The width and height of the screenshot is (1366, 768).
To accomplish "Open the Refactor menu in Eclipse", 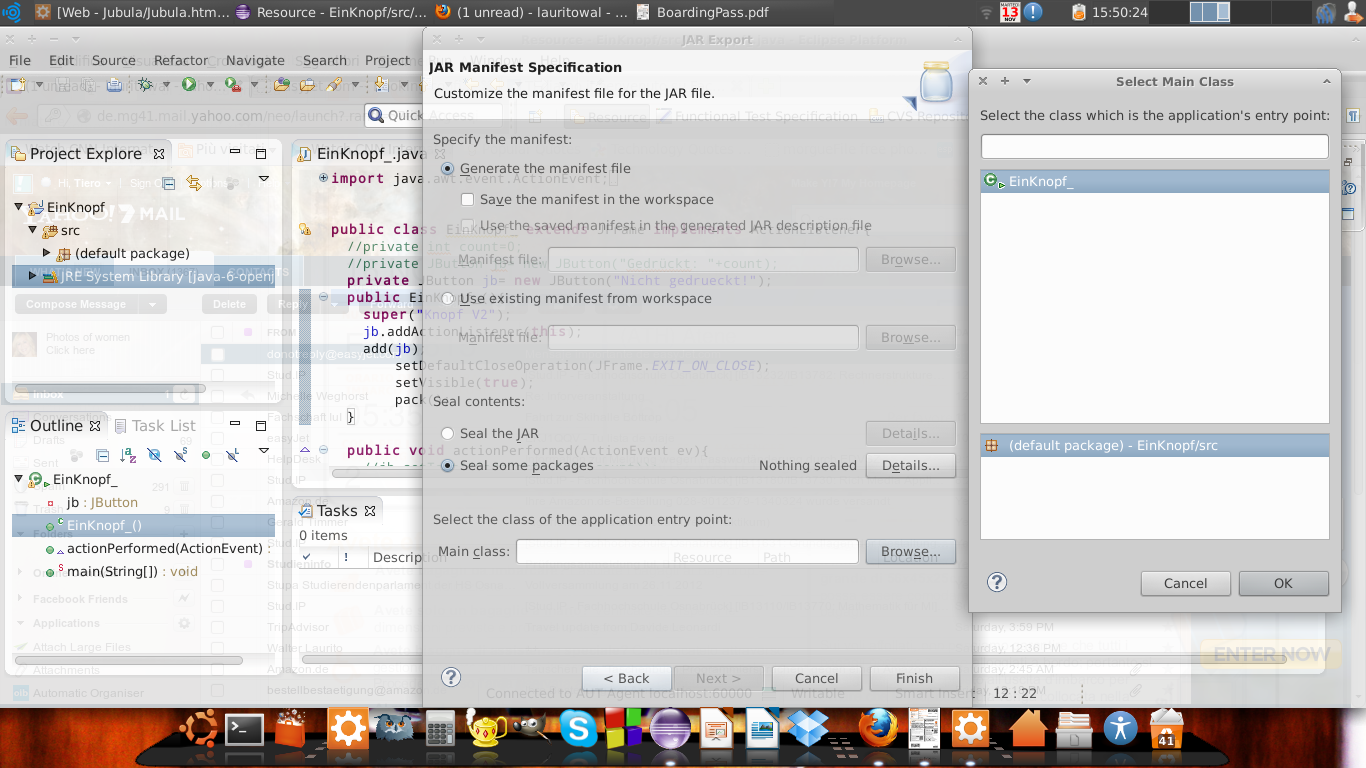I will point(181,60).
